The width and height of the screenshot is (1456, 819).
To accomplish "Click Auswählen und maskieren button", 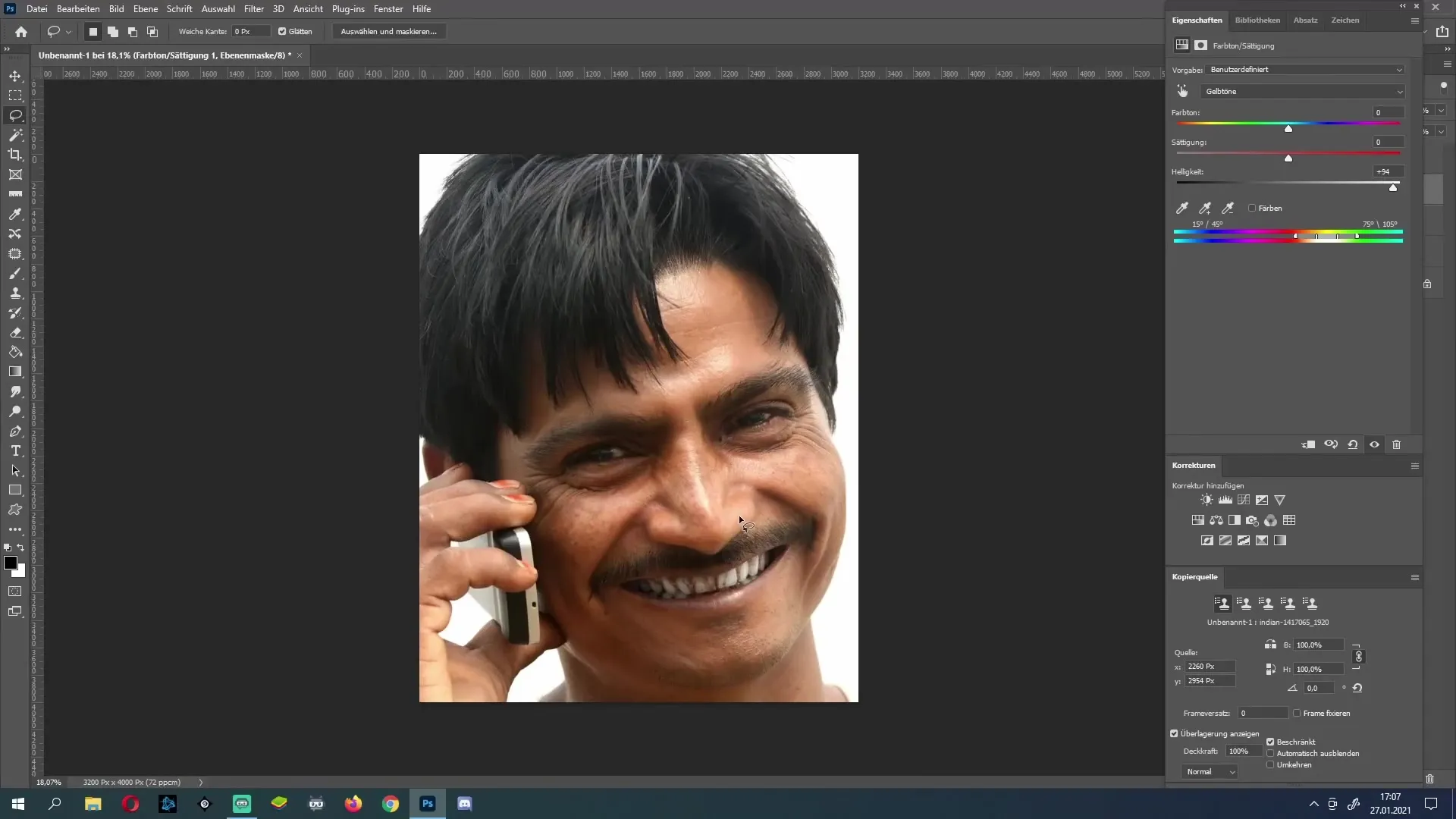I will [x=389, y=31].
